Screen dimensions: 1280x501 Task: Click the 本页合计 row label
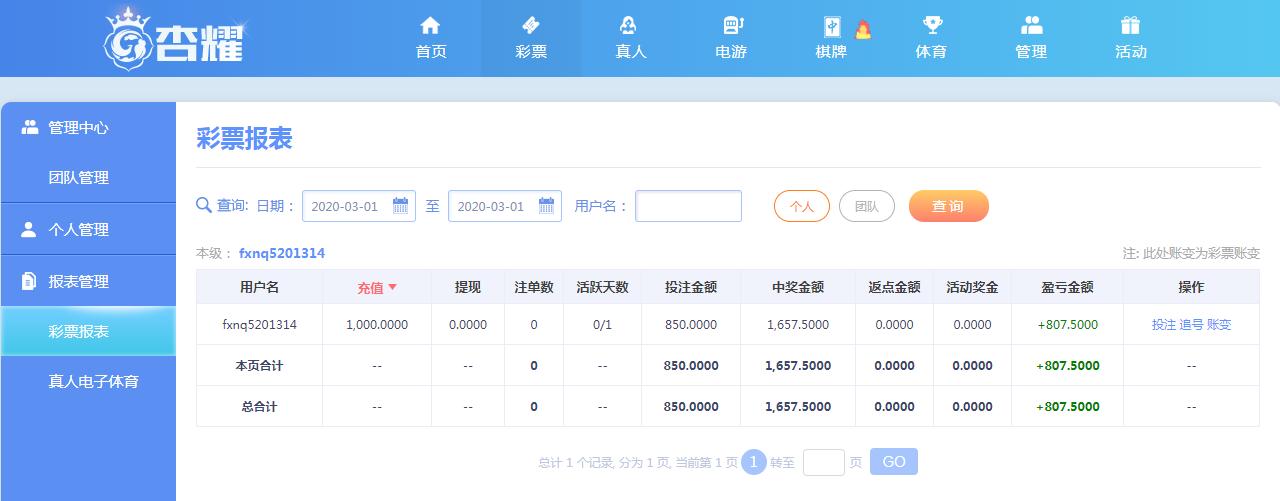click(x=260, y=366)
